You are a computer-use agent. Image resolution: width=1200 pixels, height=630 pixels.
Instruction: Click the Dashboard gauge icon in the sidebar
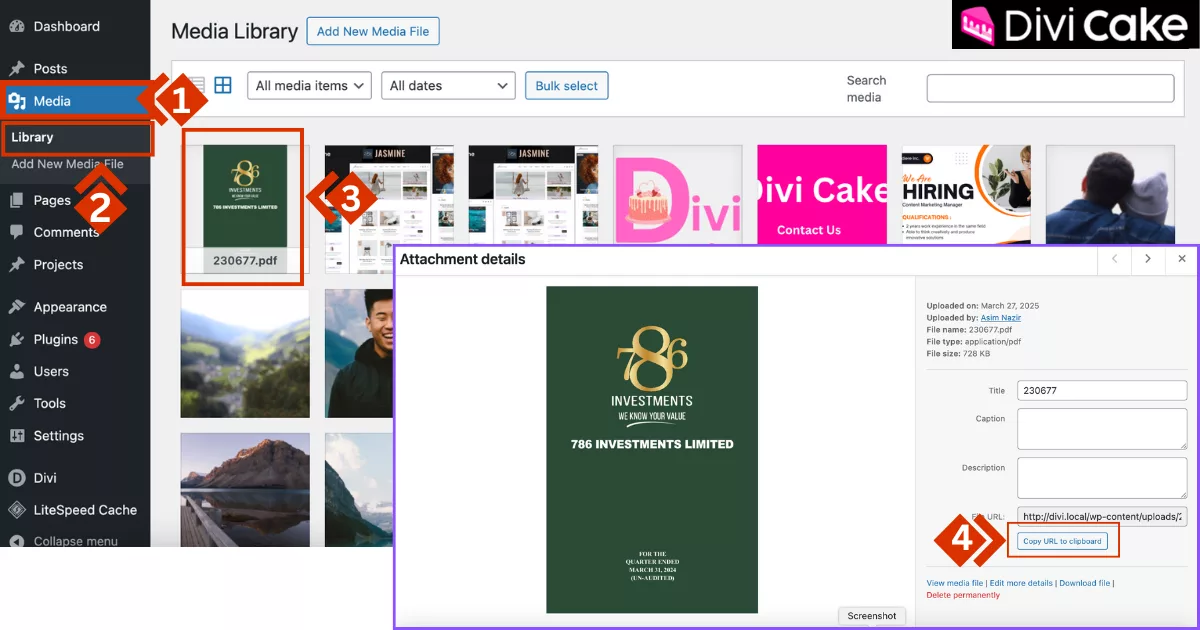pos(16,26)
